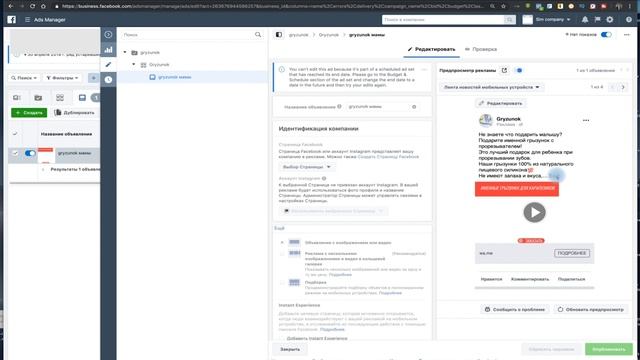Click the plus add-filter button
Screen dimensions: 640x360
(93, 78)
